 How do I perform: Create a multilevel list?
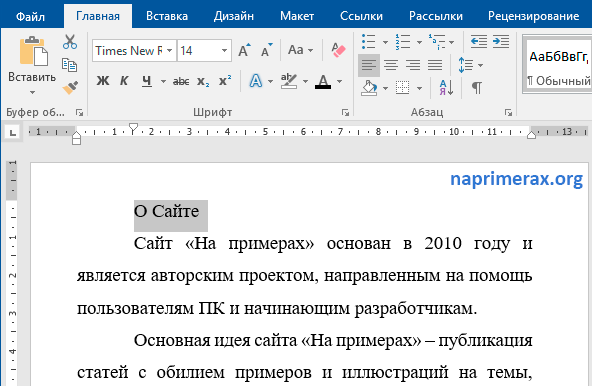[437, 42]
